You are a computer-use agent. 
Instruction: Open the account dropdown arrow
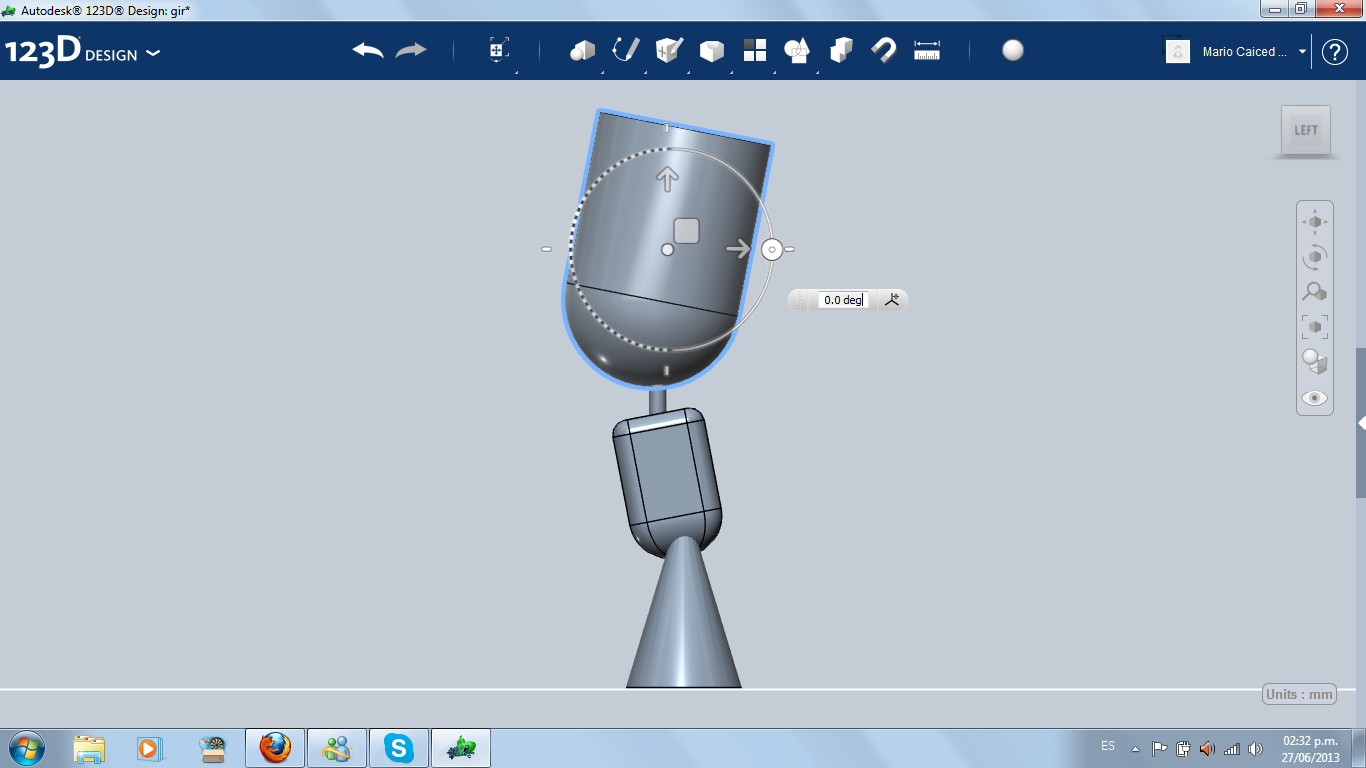(1302, 52)
